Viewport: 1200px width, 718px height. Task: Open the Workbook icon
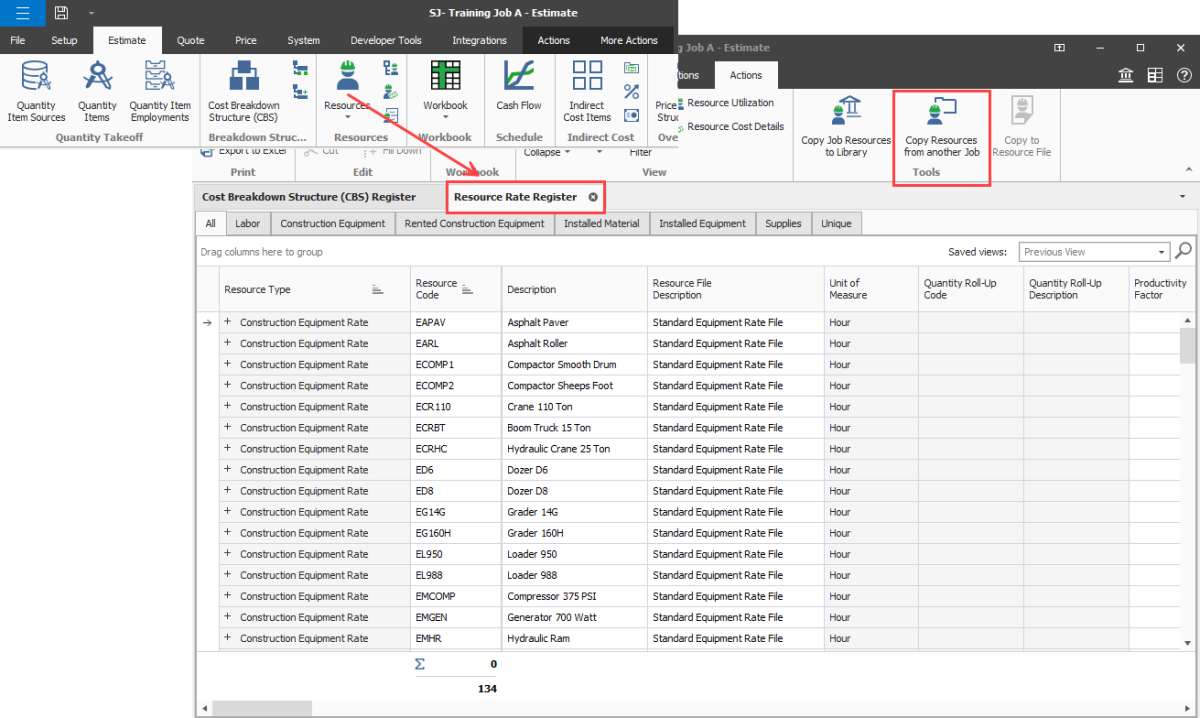coord(445,88)
